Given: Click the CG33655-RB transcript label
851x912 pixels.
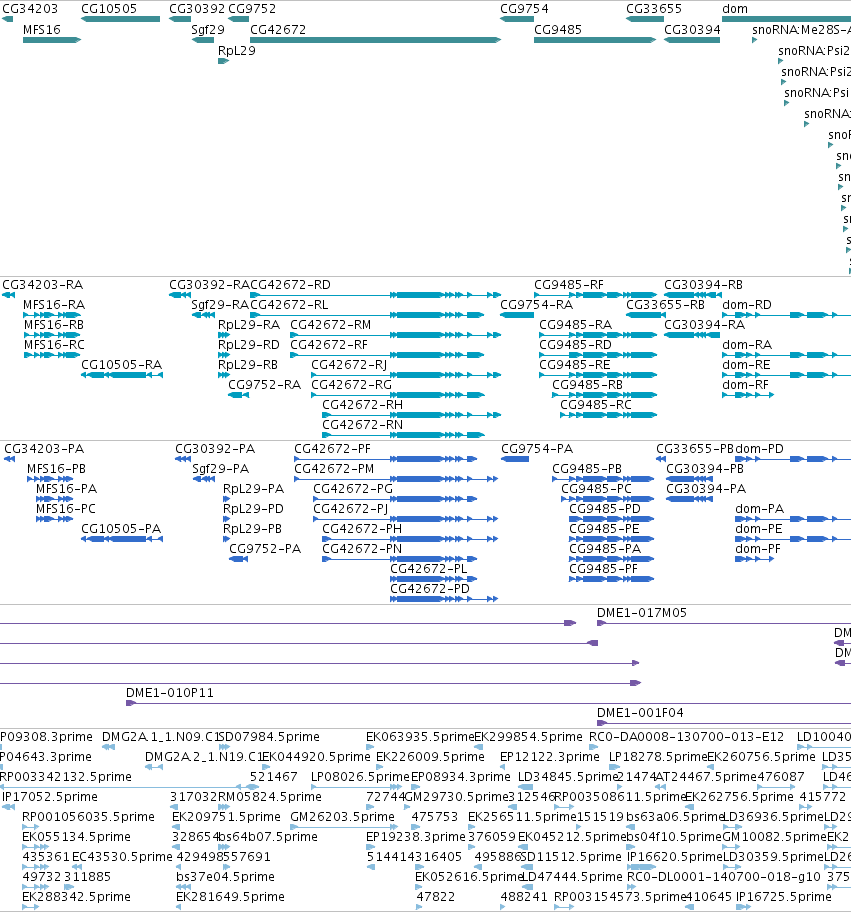Looking at the screenshot, I should click(665, 305).
